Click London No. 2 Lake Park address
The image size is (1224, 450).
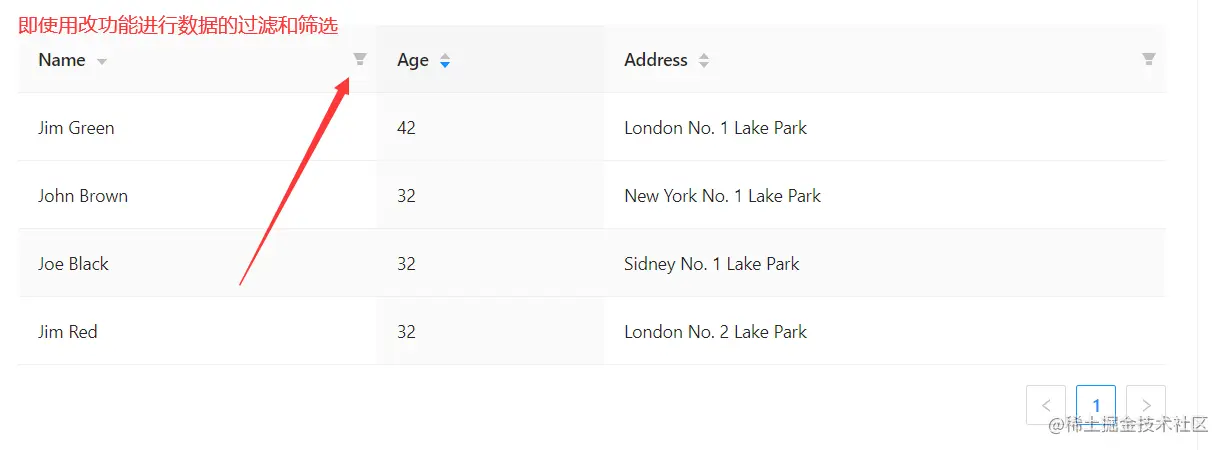tap(715, 332)
